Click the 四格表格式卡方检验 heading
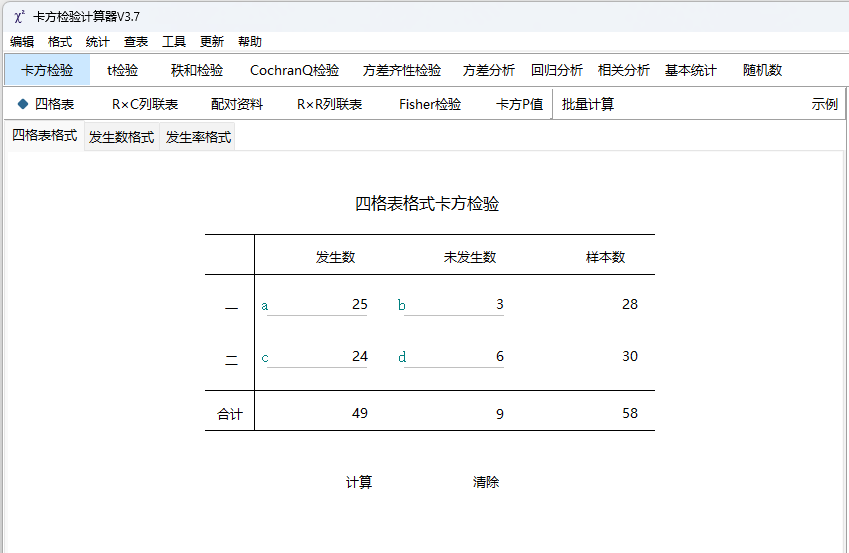The height and width of the screenshot is (553, 849). [x=427, y=204]
